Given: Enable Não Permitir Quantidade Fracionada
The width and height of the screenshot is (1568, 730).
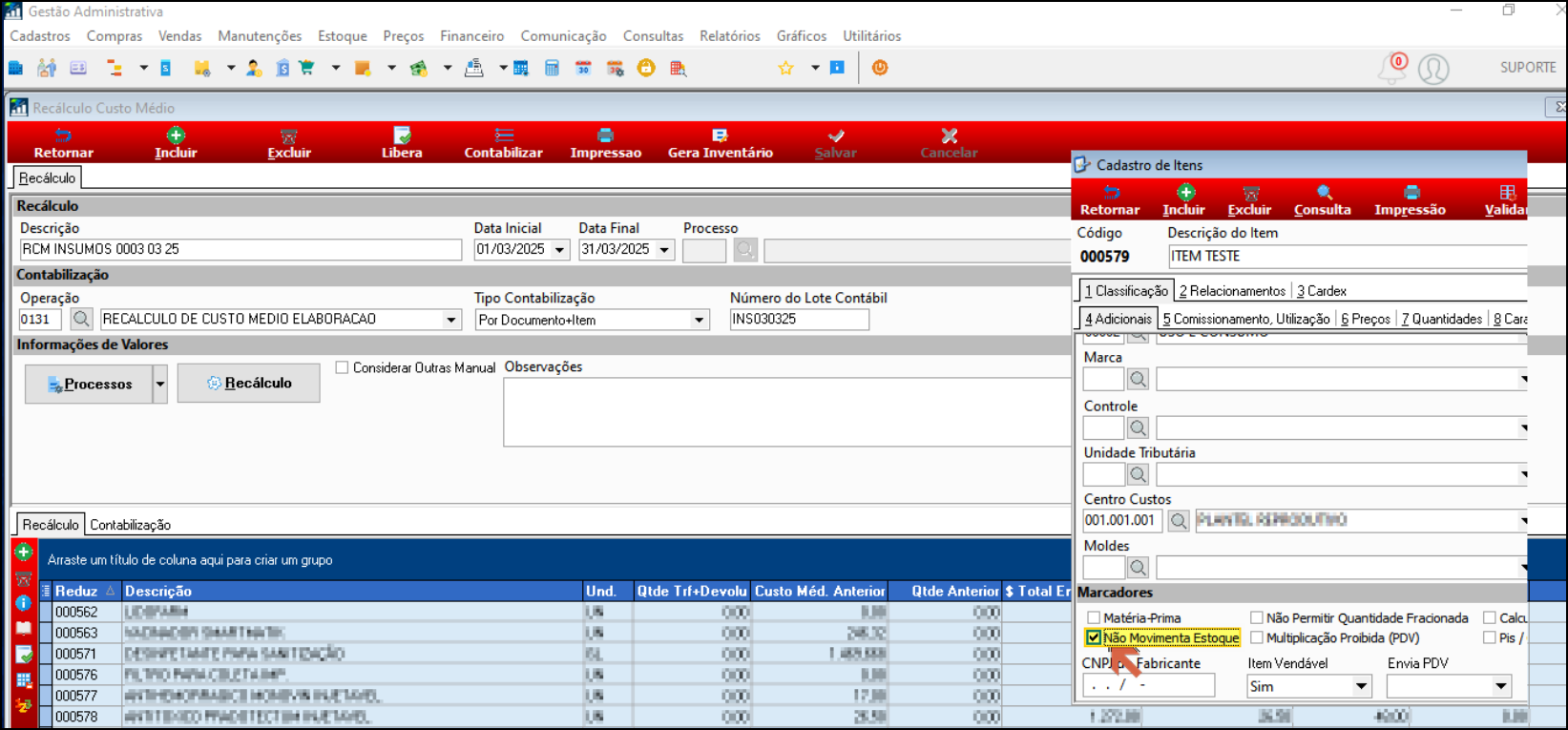Looking at the screenshot, I should click(x=1257, y=617).
